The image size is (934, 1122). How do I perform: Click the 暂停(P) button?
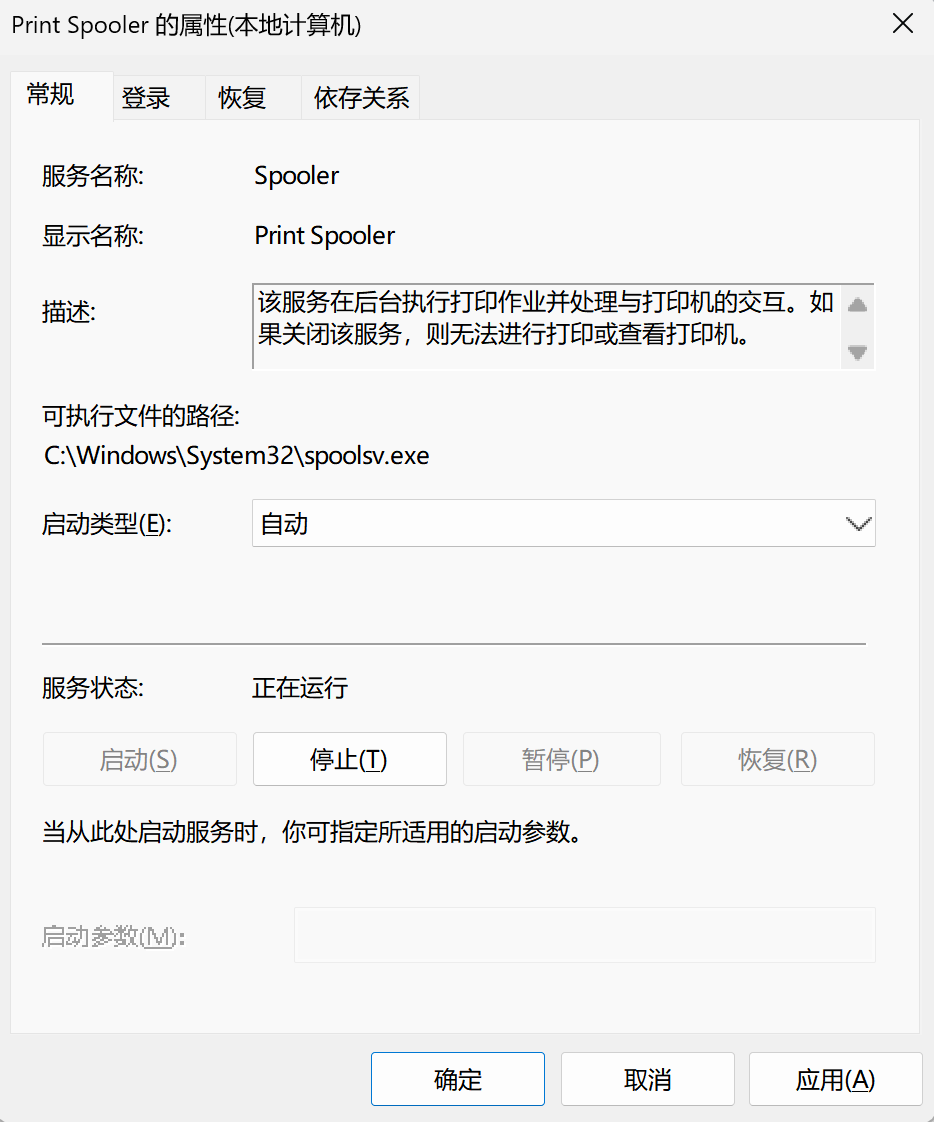coord(561,759)
